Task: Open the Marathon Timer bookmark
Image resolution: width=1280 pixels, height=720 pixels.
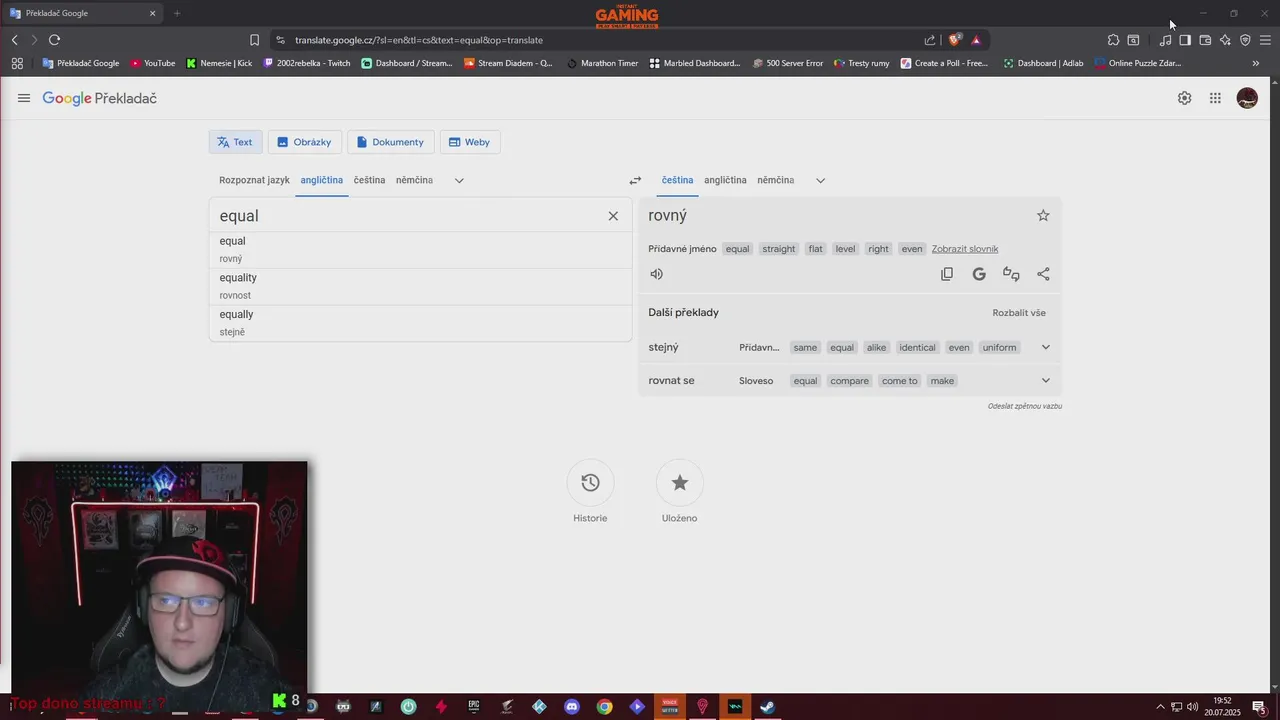Action: pyautogui.click(x=602, y=63)
